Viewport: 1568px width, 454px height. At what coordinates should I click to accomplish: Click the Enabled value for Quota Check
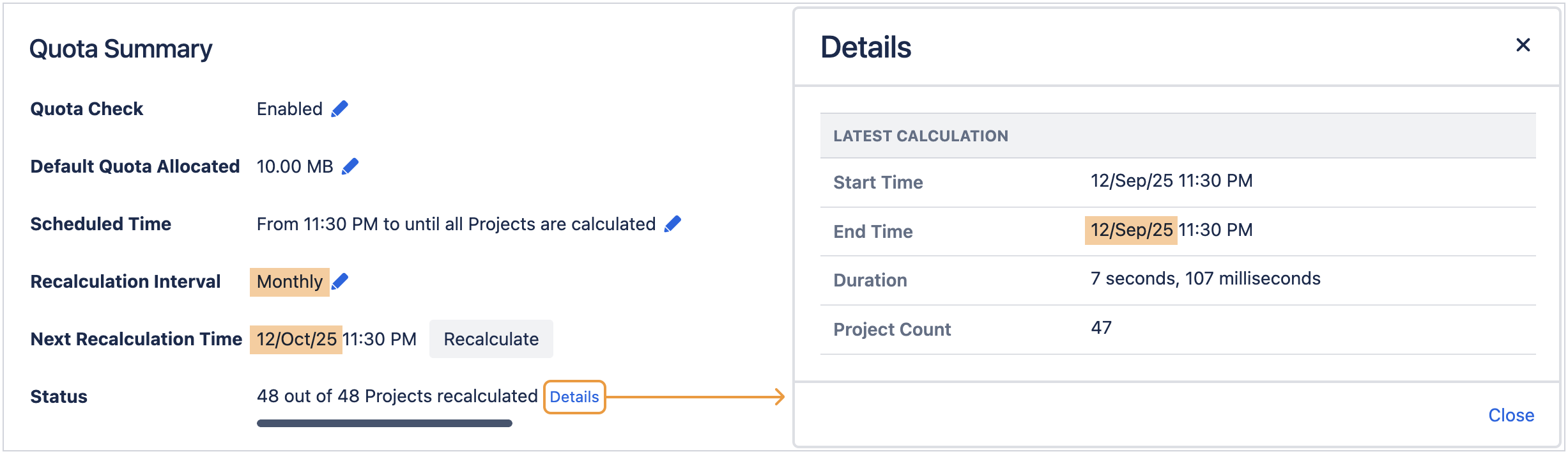tap(289, 109)
